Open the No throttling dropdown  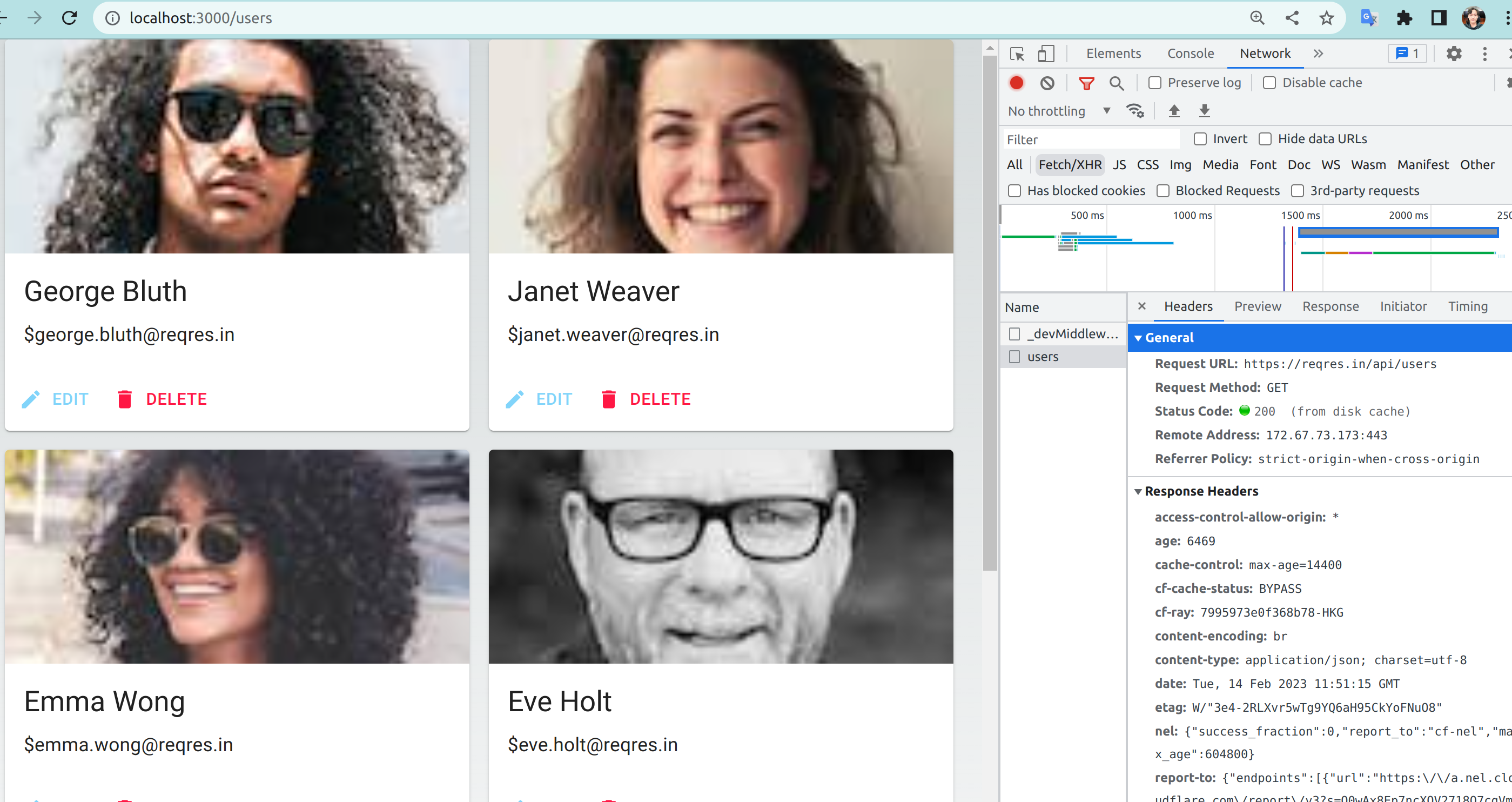[1058, 111]
